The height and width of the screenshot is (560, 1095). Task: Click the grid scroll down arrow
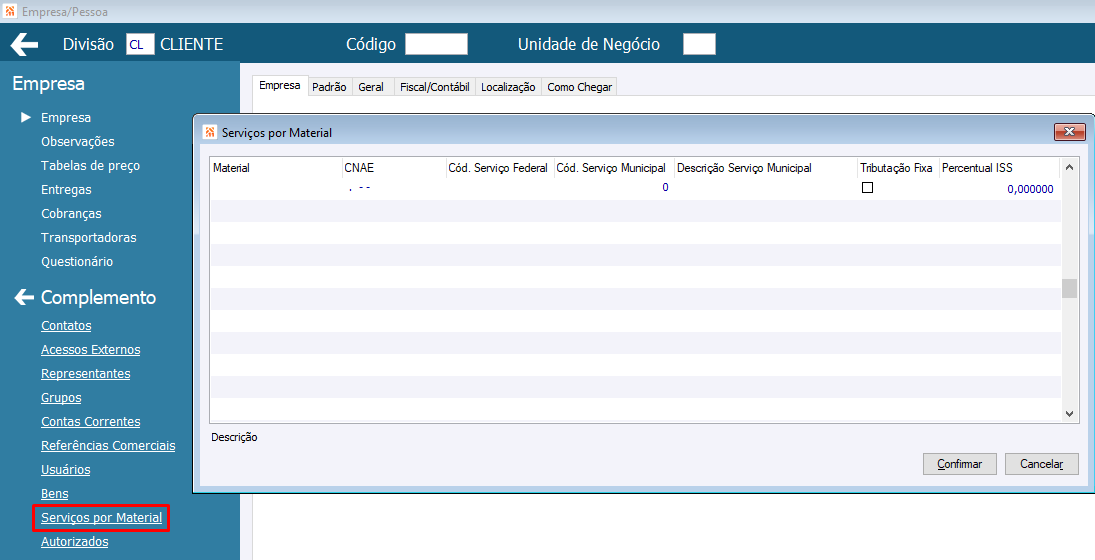pos(1069,413)
